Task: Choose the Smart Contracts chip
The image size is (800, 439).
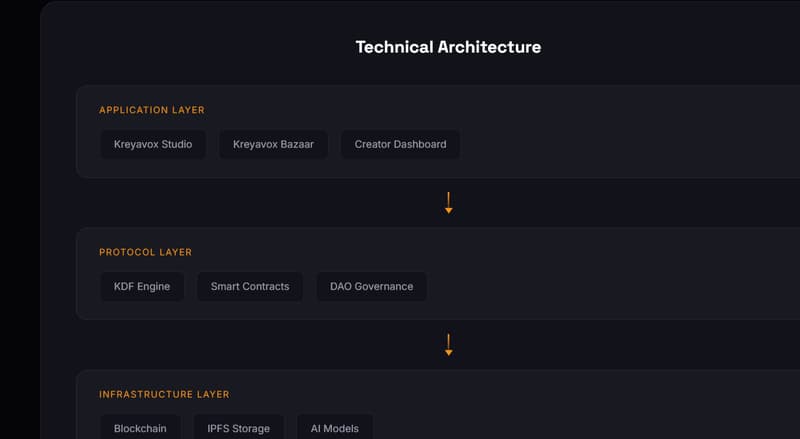Action: click(x=250, y=286)
